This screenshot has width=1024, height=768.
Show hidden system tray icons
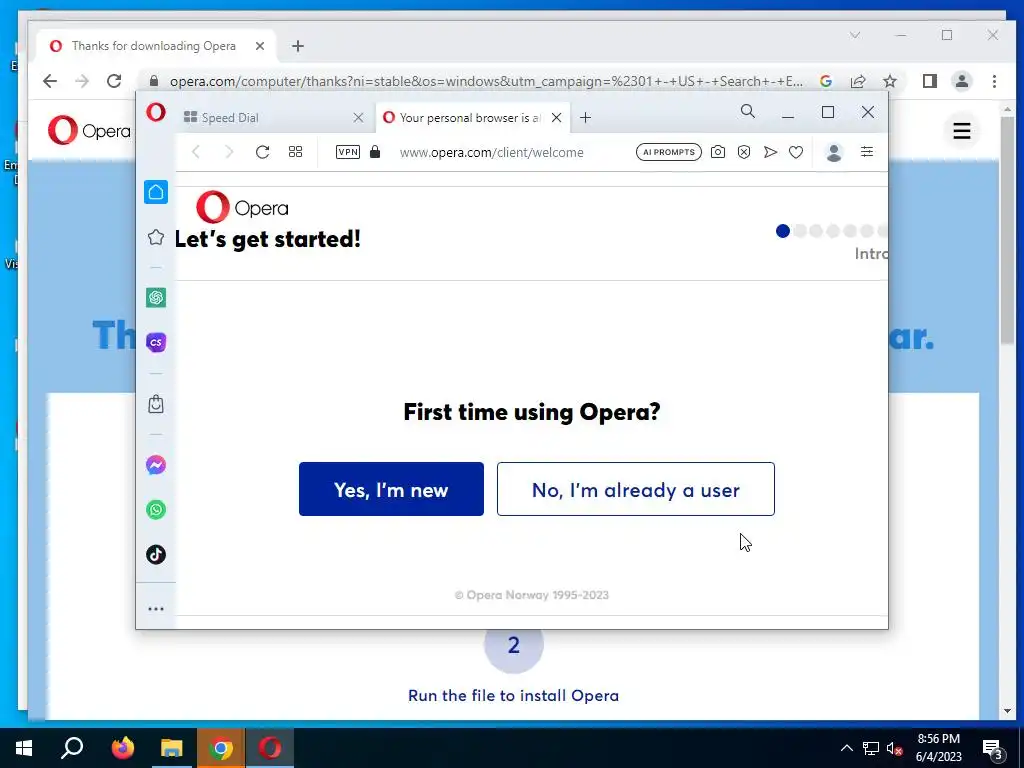(x=846, y=748)
